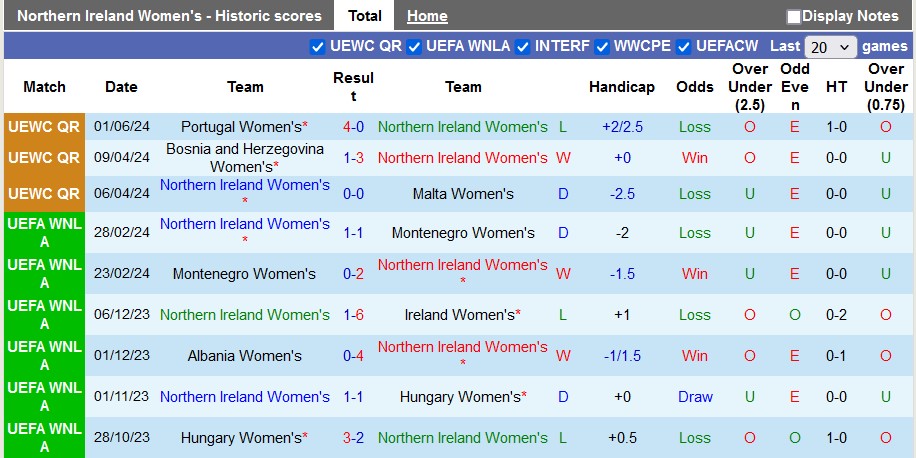Toggle the Display Notes checkbox
This screenshot has width=916, height=458.
[x=793, y=17]
